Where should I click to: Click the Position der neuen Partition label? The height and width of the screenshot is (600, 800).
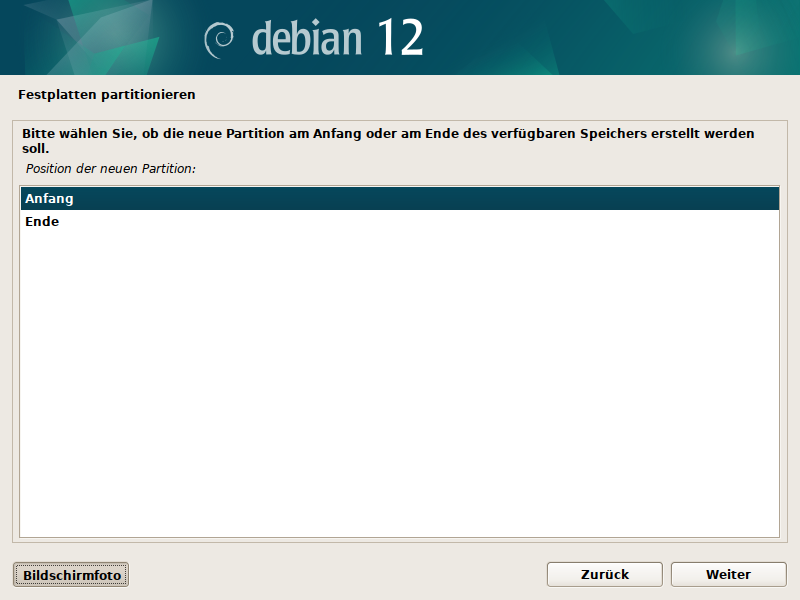coord(111,169)
